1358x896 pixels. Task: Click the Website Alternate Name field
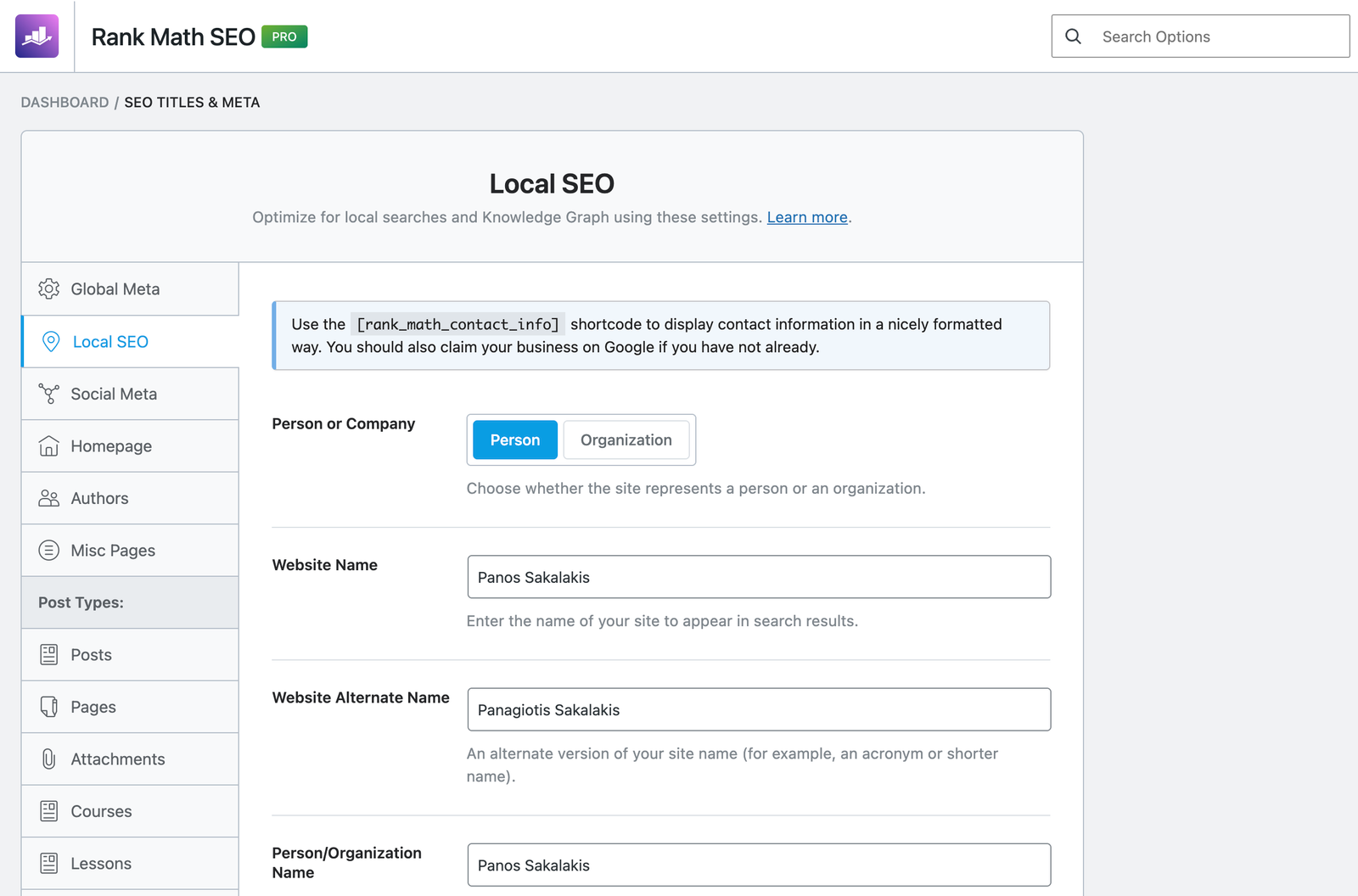(759, 709)
